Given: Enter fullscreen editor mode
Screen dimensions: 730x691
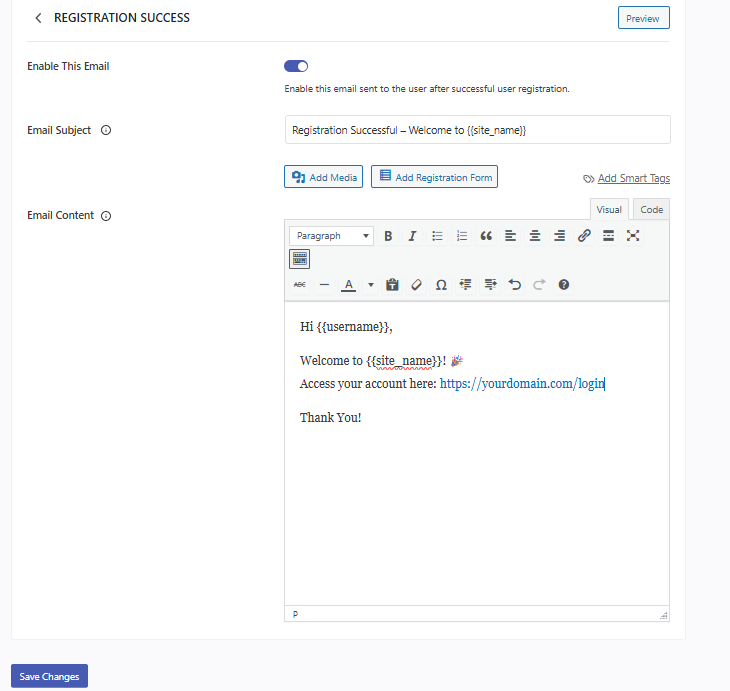Looking at the screenshot, I should (633, 236).
